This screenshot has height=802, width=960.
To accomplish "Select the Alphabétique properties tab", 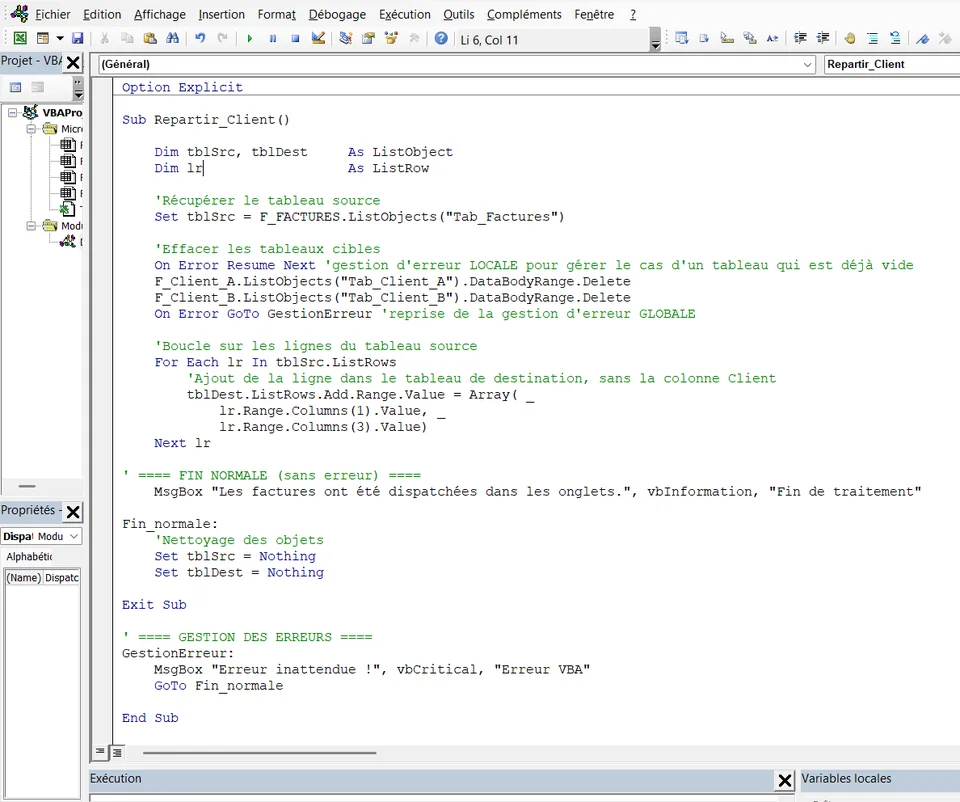I will coord(29,557).
